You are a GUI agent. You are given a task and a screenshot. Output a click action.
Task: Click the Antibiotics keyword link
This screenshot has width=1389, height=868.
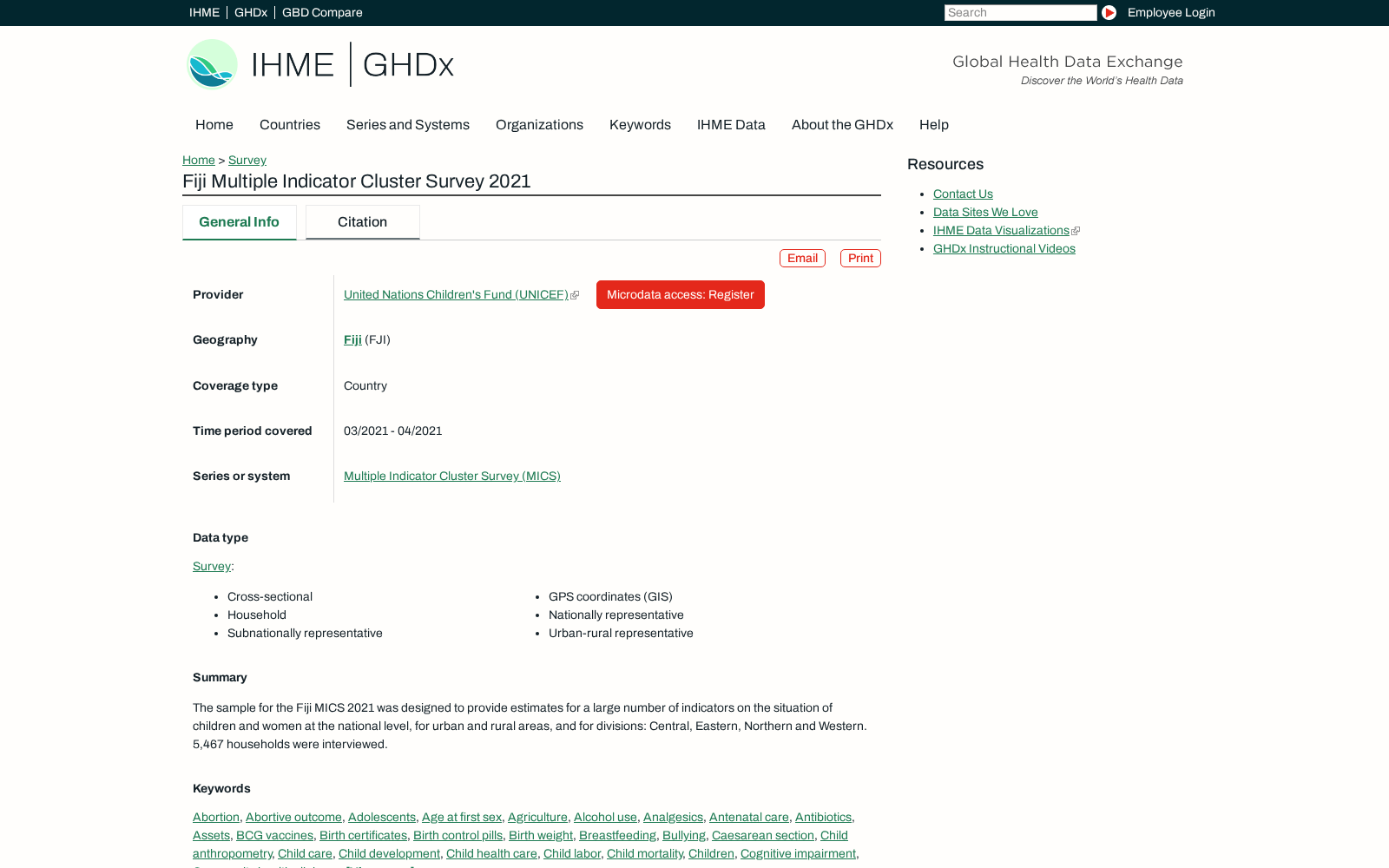(x=823, y=817)
